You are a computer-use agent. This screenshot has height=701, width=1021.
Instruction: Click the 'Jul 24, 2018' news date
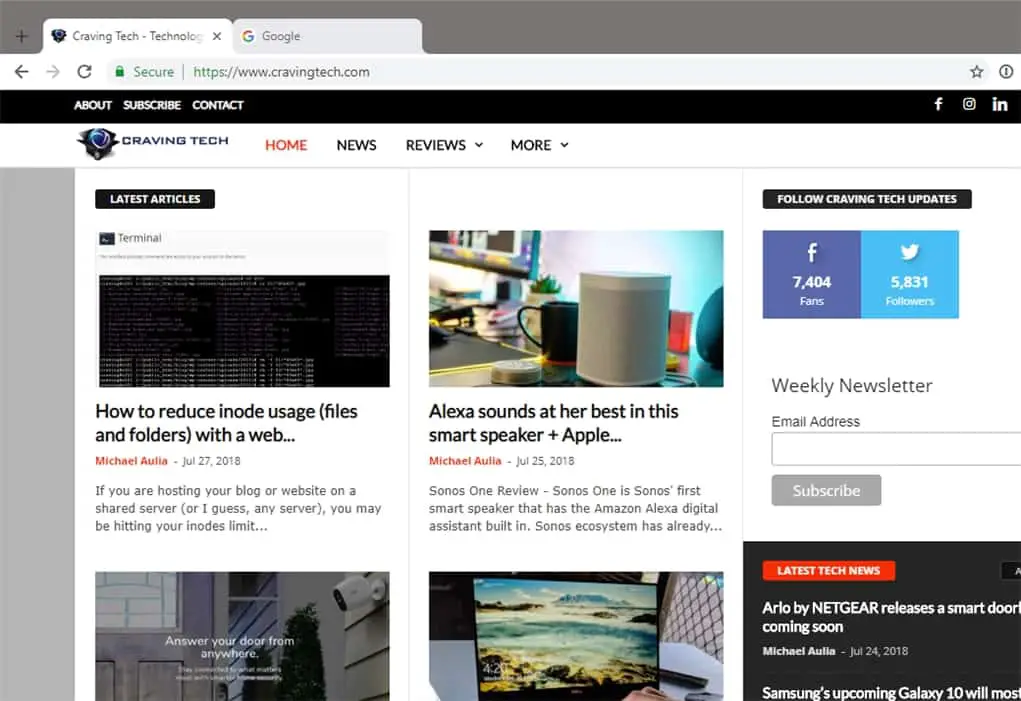pyautogui.click(x=879, y=651)
